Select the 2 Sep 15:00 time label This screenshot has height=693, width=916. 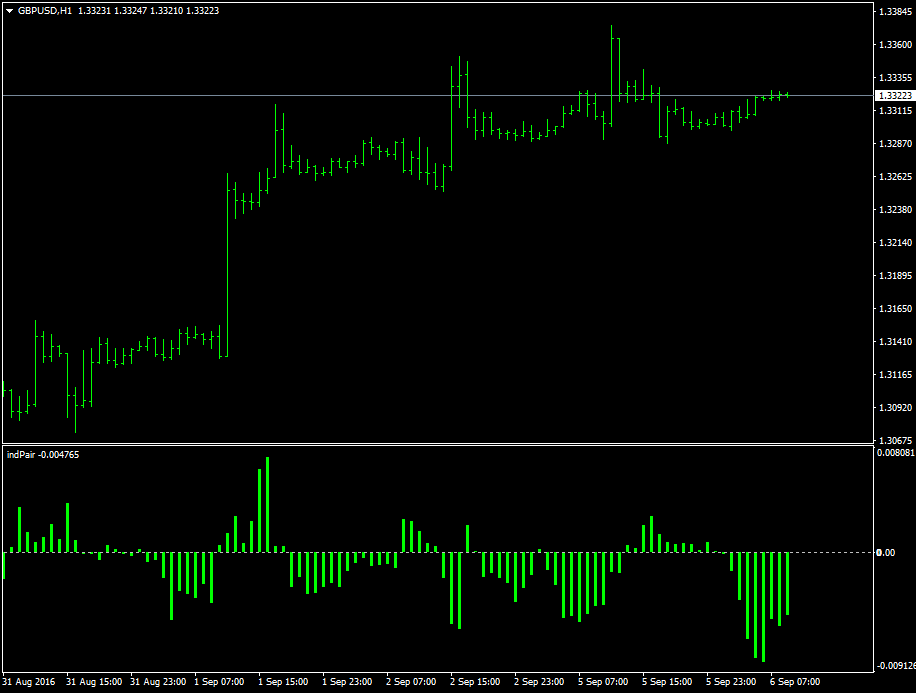click(475, 682)
